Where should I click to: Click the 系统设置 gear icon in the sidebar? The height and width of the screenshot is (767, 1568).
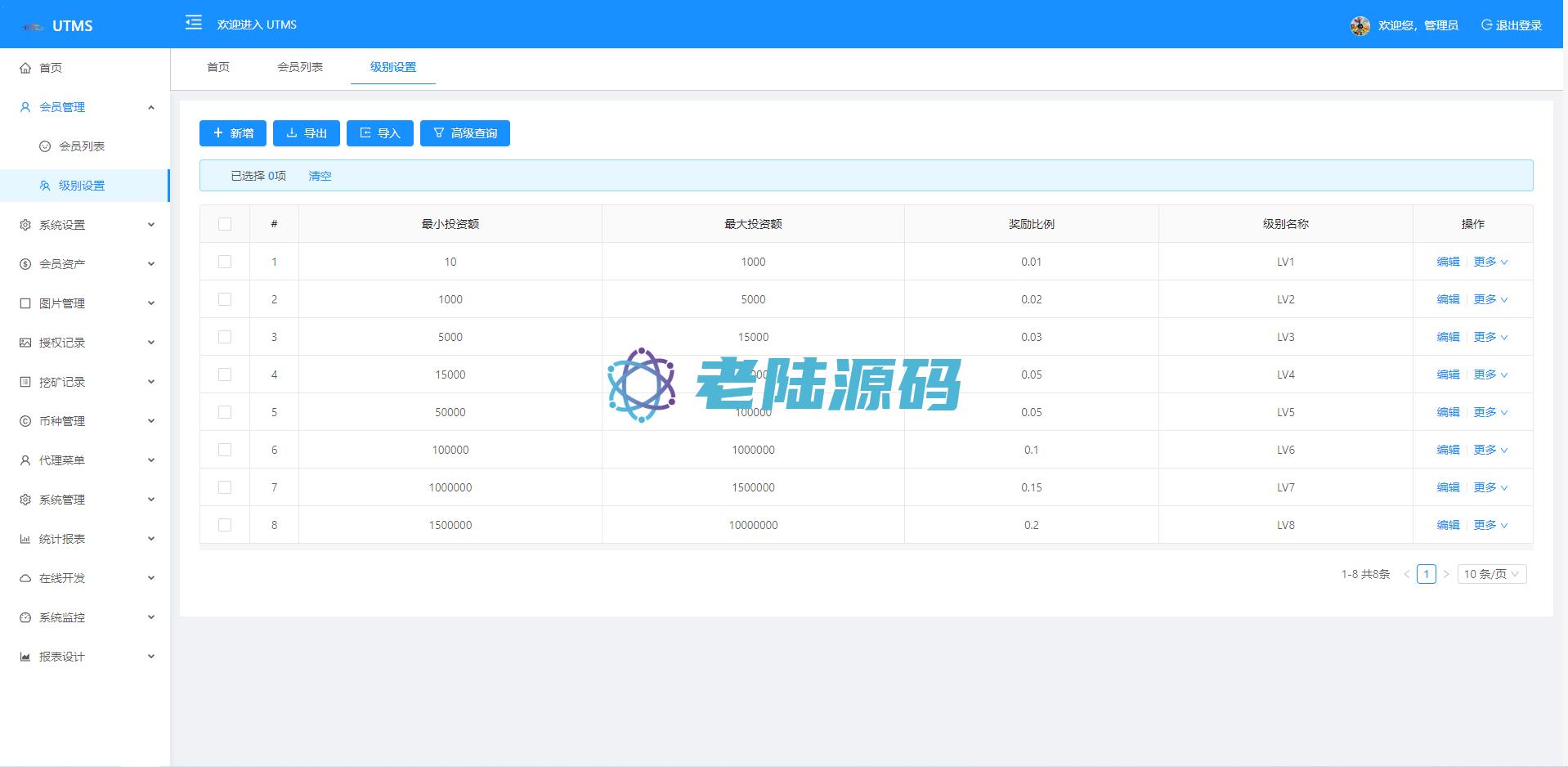pyautogui.click(x=25, y=225)
